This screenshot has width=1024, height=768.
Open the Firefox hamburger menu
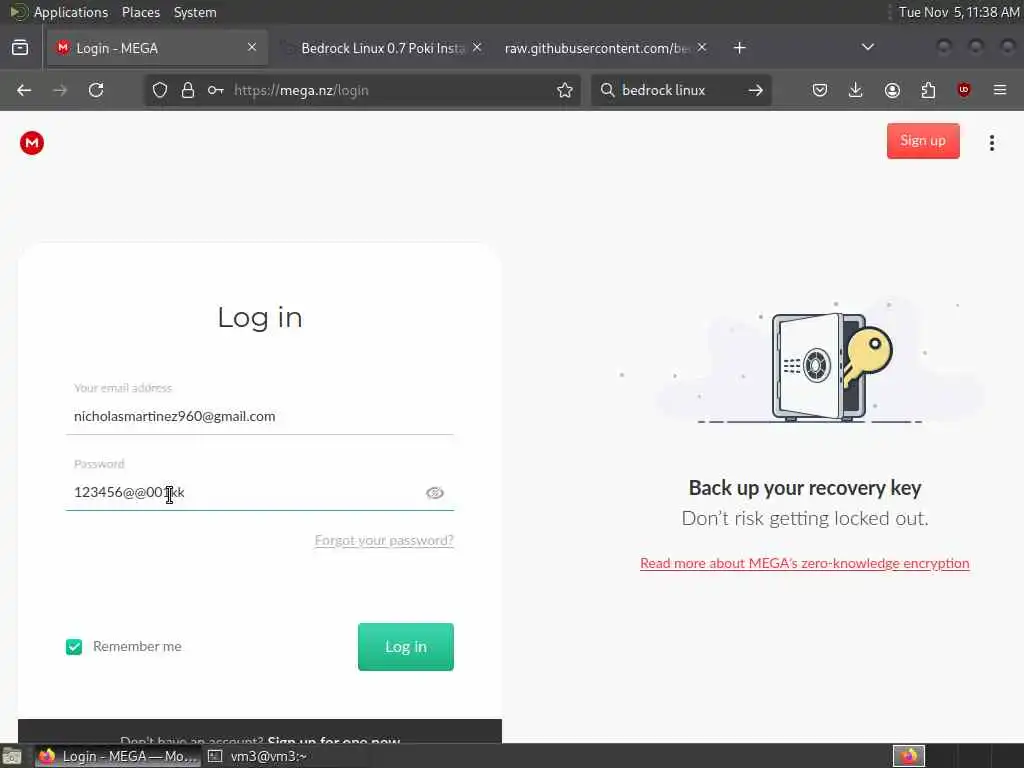1000,90
